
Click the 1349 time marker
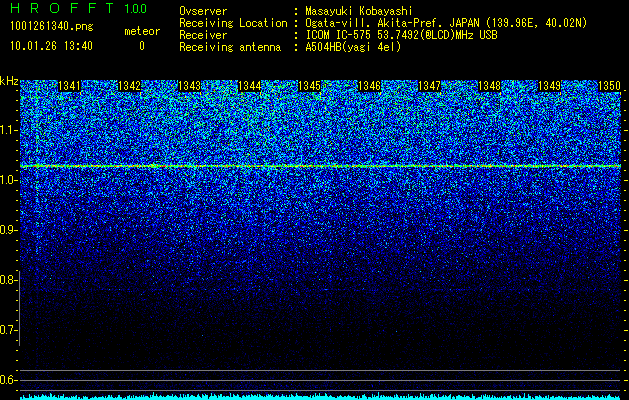pyautogui.click(x=550, y=86)
